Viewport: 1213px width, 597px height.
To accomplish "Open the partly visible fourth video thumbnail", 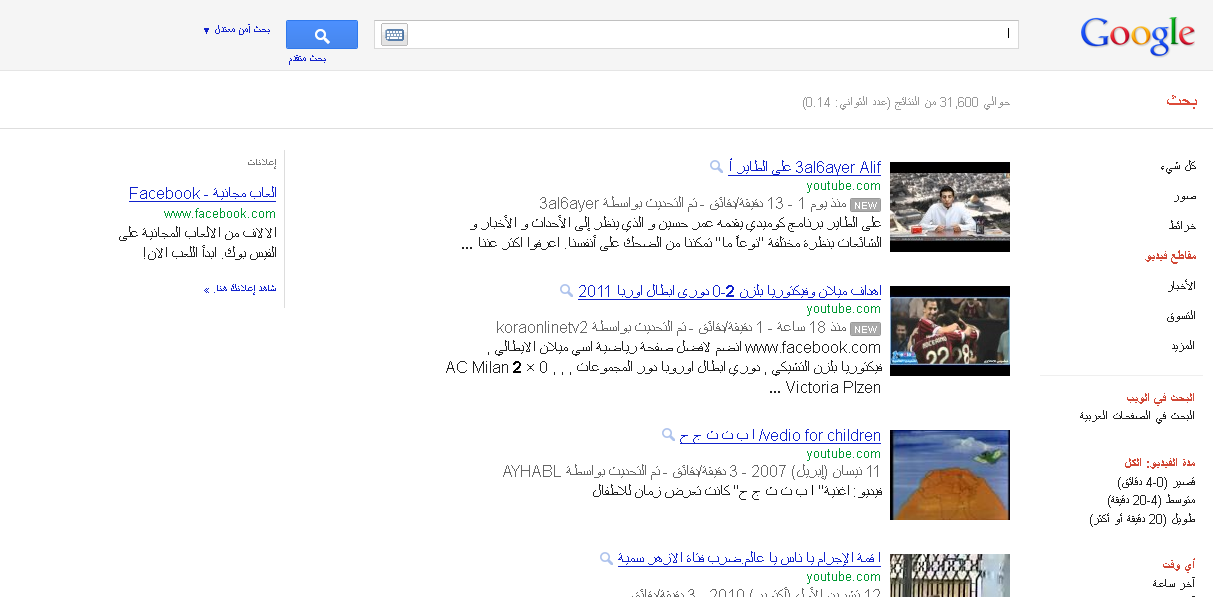I will (950, 575).
